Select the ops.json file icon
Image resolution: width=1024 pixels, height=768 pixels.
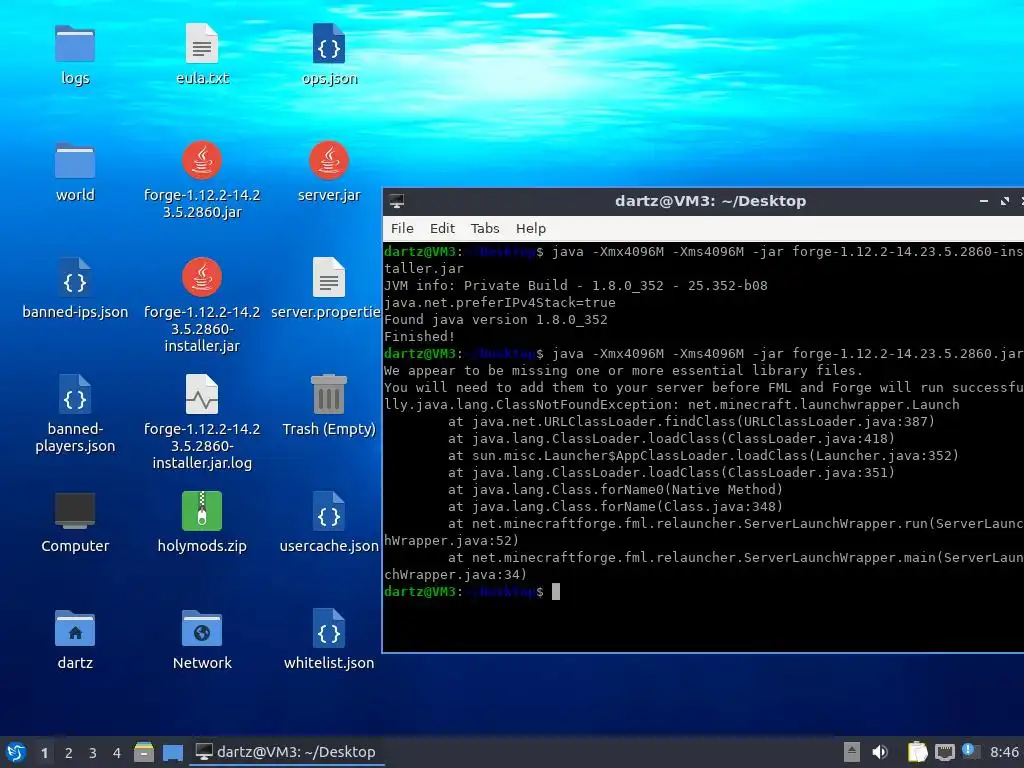click(x=328, y=44)
